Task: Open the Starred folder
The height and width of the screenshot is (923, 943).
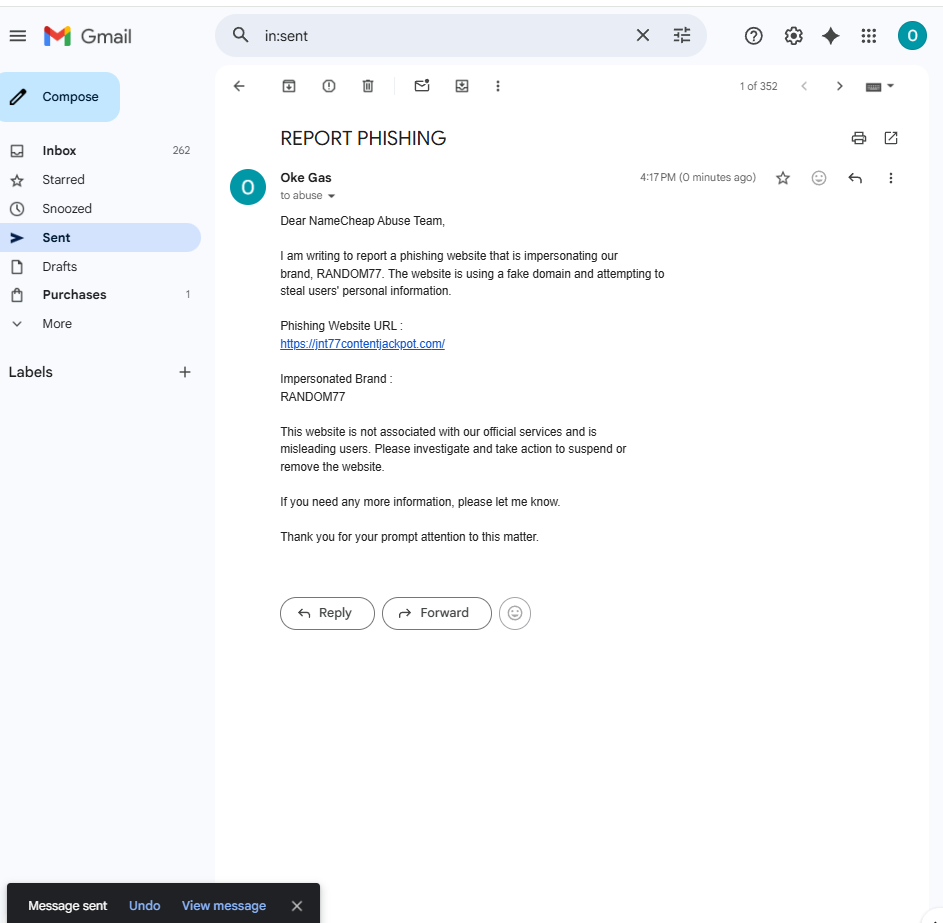Action: click(x=100, y=180)
